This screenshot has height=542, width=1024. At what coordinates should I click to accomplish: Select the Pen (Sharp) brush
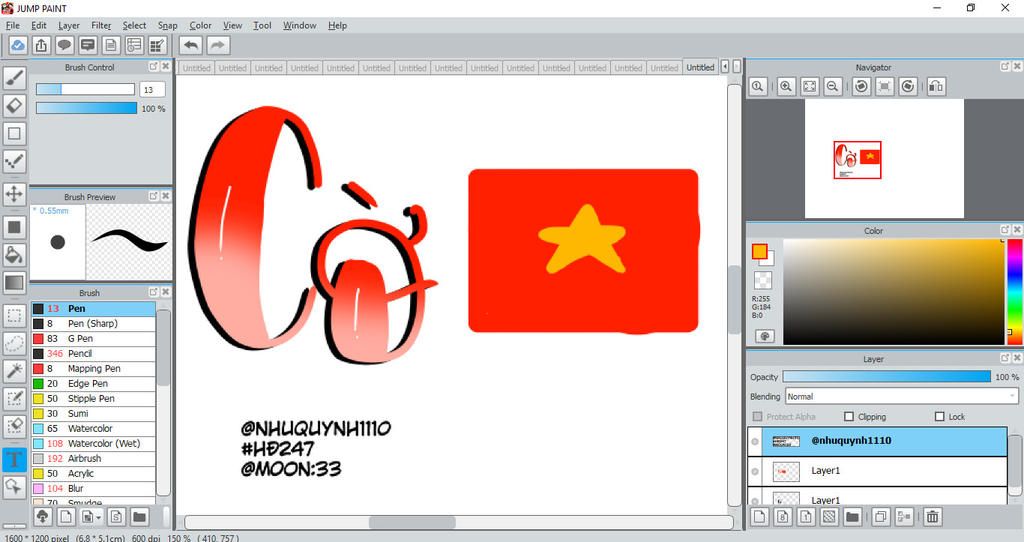tap(93, 323)
